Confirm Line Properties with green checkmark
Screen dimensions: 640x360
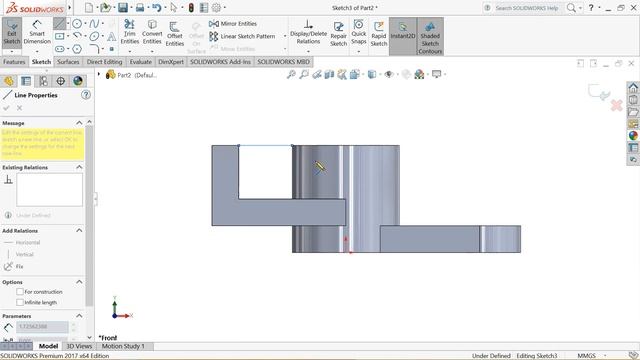6,108
